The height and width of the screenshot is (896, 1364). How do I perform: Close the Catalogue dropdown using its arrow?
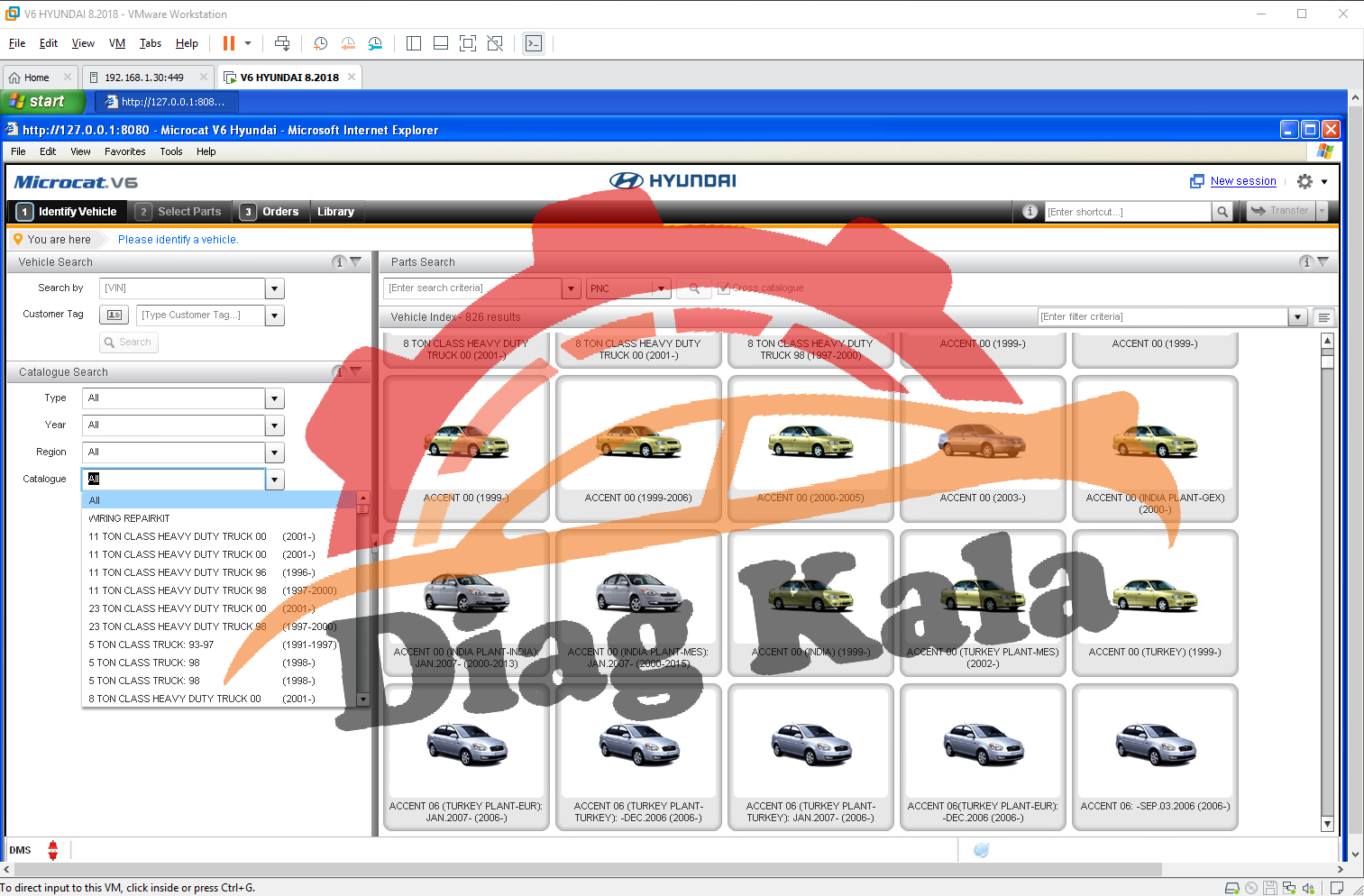click(275, 480)
